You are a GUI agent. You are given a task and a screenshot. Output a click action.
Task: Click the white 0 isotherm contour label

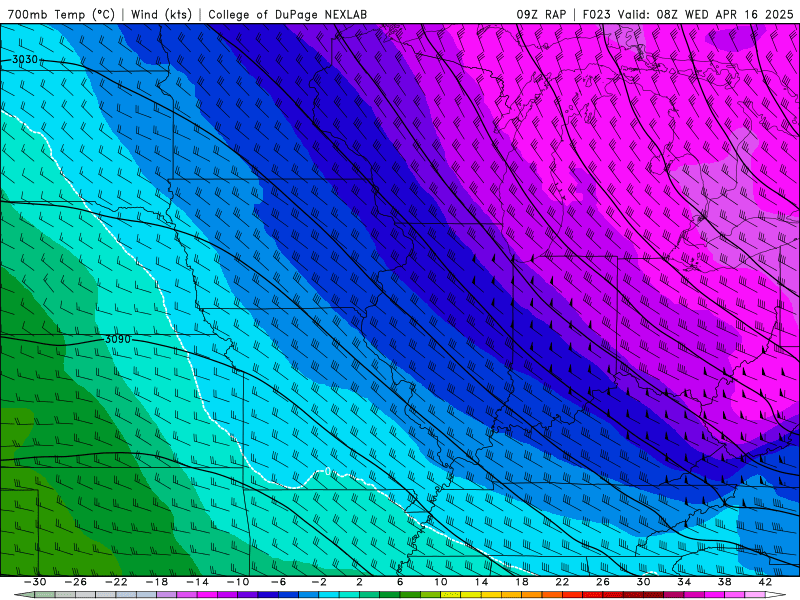click(328, 472)
